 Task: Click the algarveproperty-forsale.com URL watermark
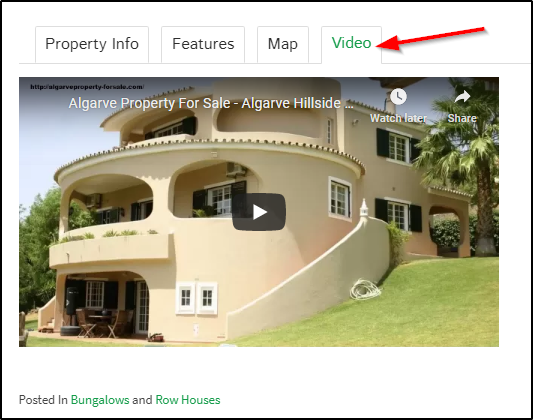tap(87, 87)
